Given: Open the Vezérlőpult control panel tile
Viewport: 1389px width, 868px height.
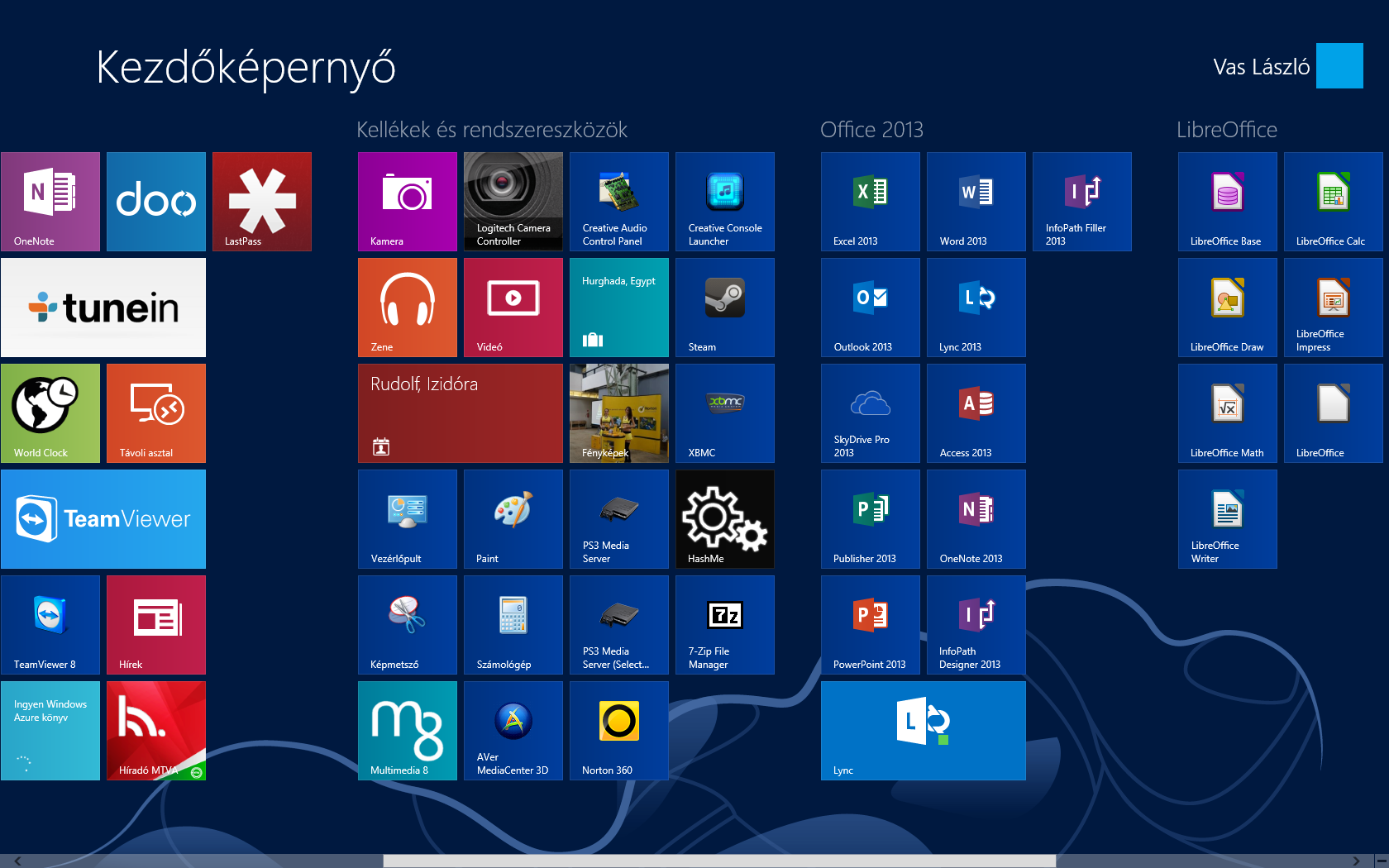Looking at the screenshot, I should (x=408, y=519).
